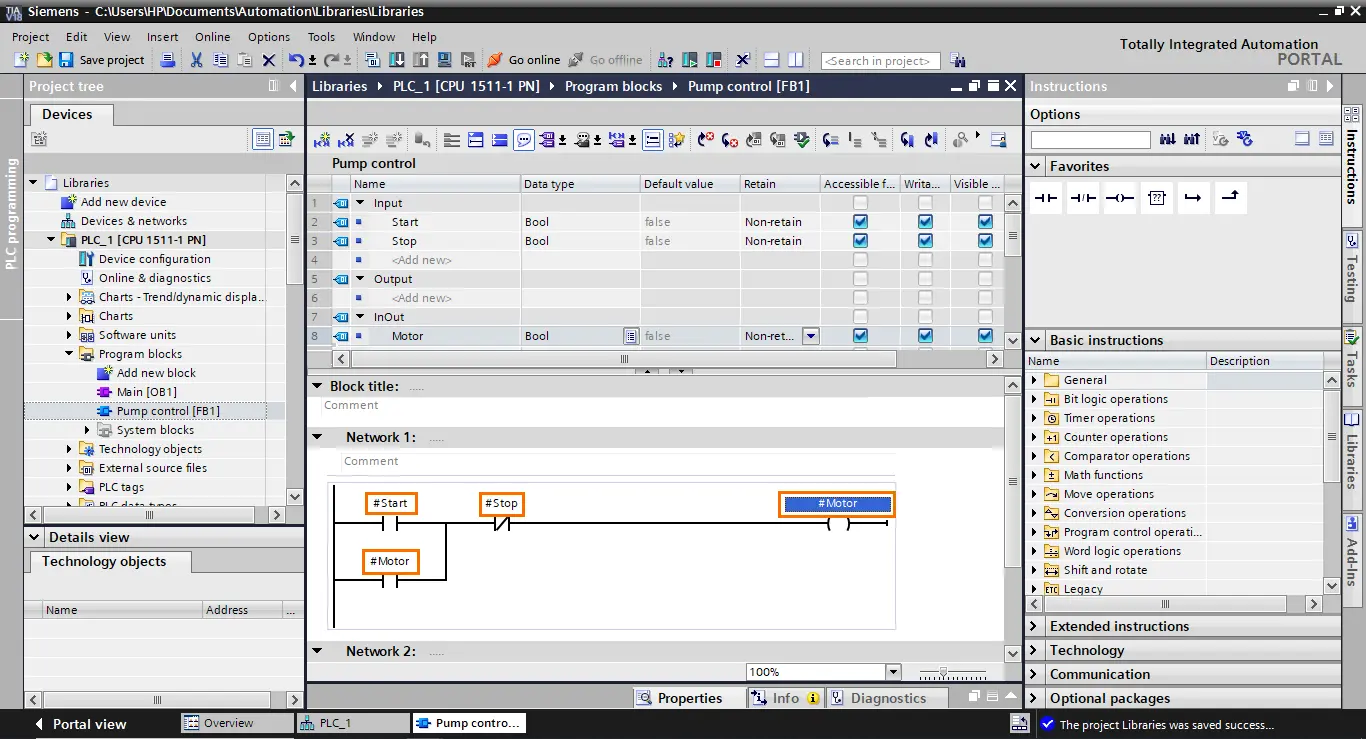The width and height of the screenshot is (1366, 739).
Task: Click the Undo arrow in toolbar
Action: [296, 60]
